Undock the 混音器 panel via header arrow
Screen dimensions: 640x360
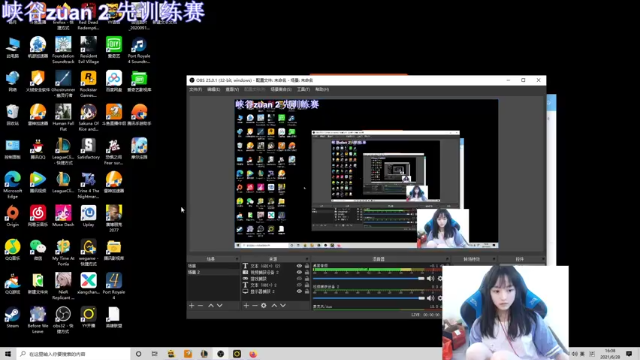point(447,259)
